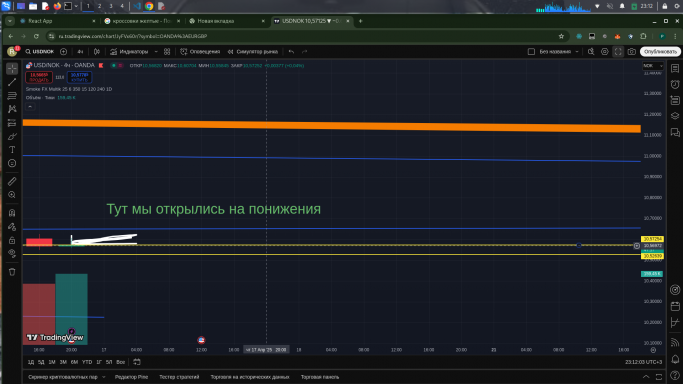This screenshot has height=384, width=683.
Task: Open indicator templates grid
Action: pos(167,51)
